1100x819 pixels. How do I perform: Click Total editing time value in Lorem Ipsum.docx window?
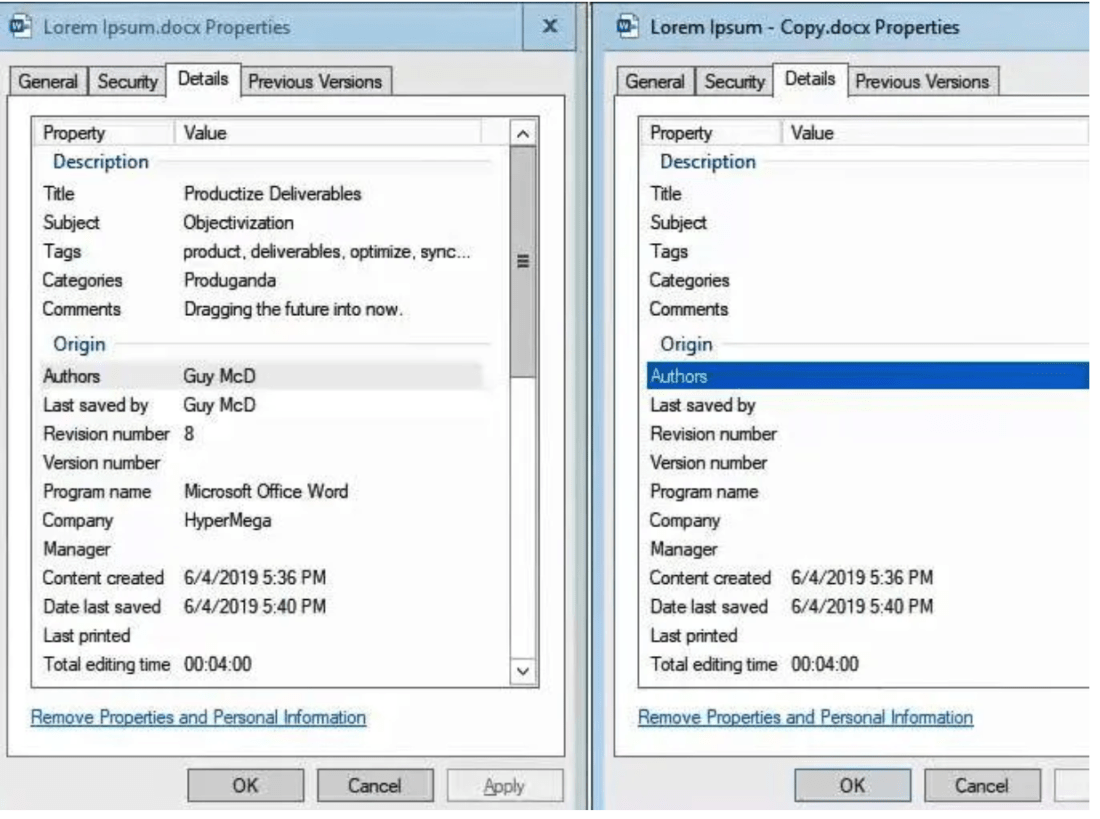(217, 664)
